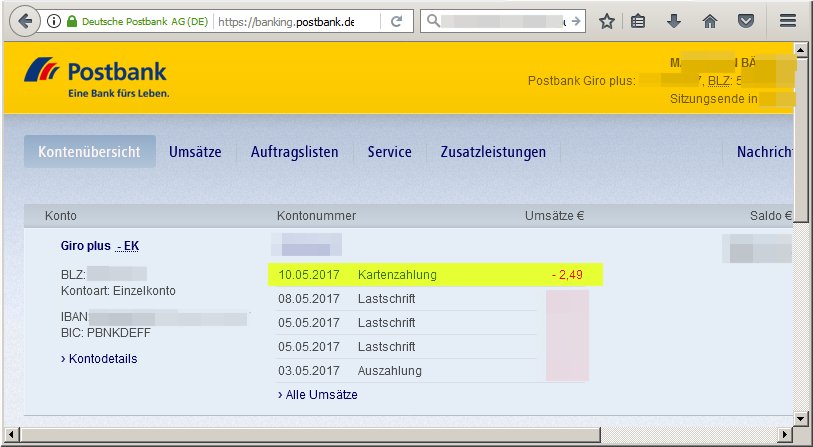Image resolution: width=813 pixels, height=447 pixels.
Task: Open Zusatzleistungen navigation item
Action: pos(493,152)
